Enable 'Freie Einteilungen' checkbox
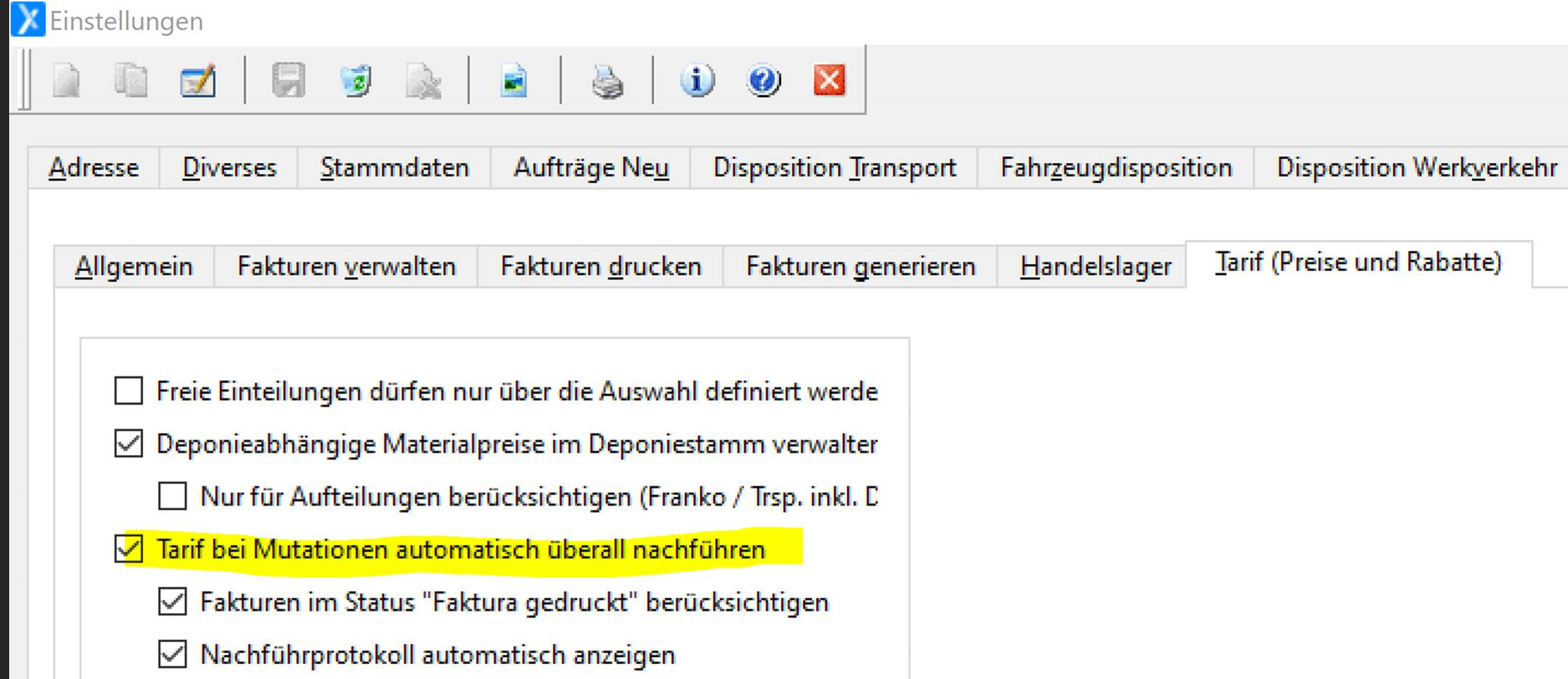Image resolution: width=1568 pixels, height=679 pixels. 129,391
